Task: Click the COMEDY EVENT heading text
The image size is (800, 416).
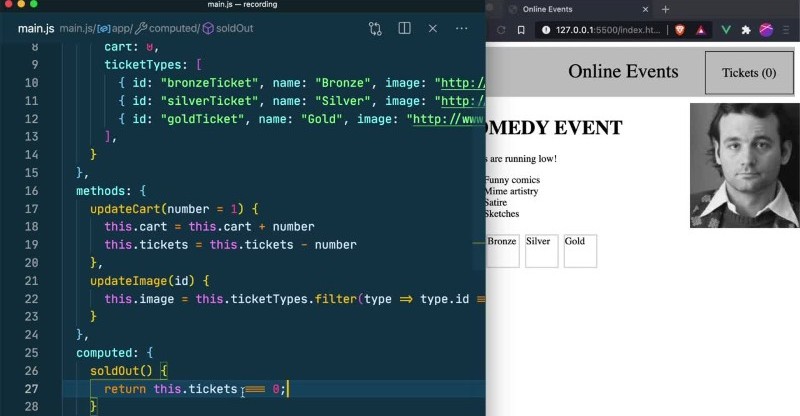Action: [x=554, y=128]
